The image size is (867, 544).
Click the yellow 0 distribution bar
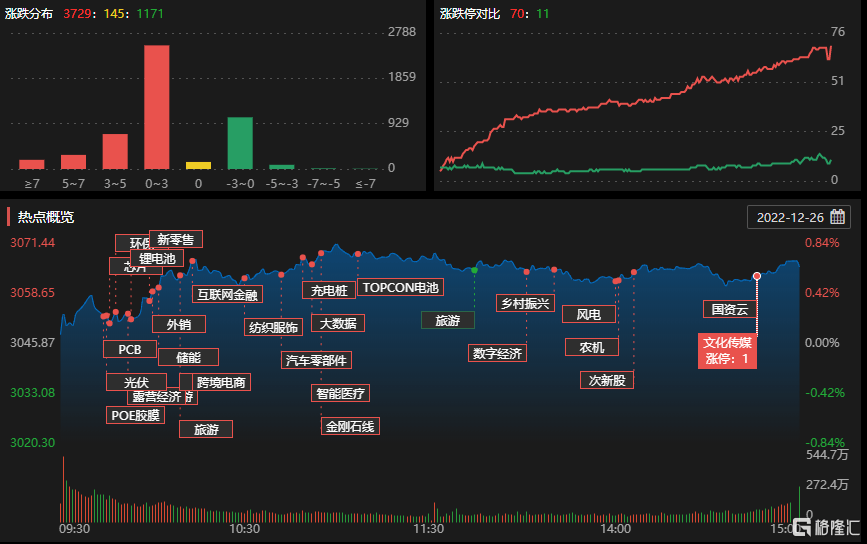coord(199,166)
